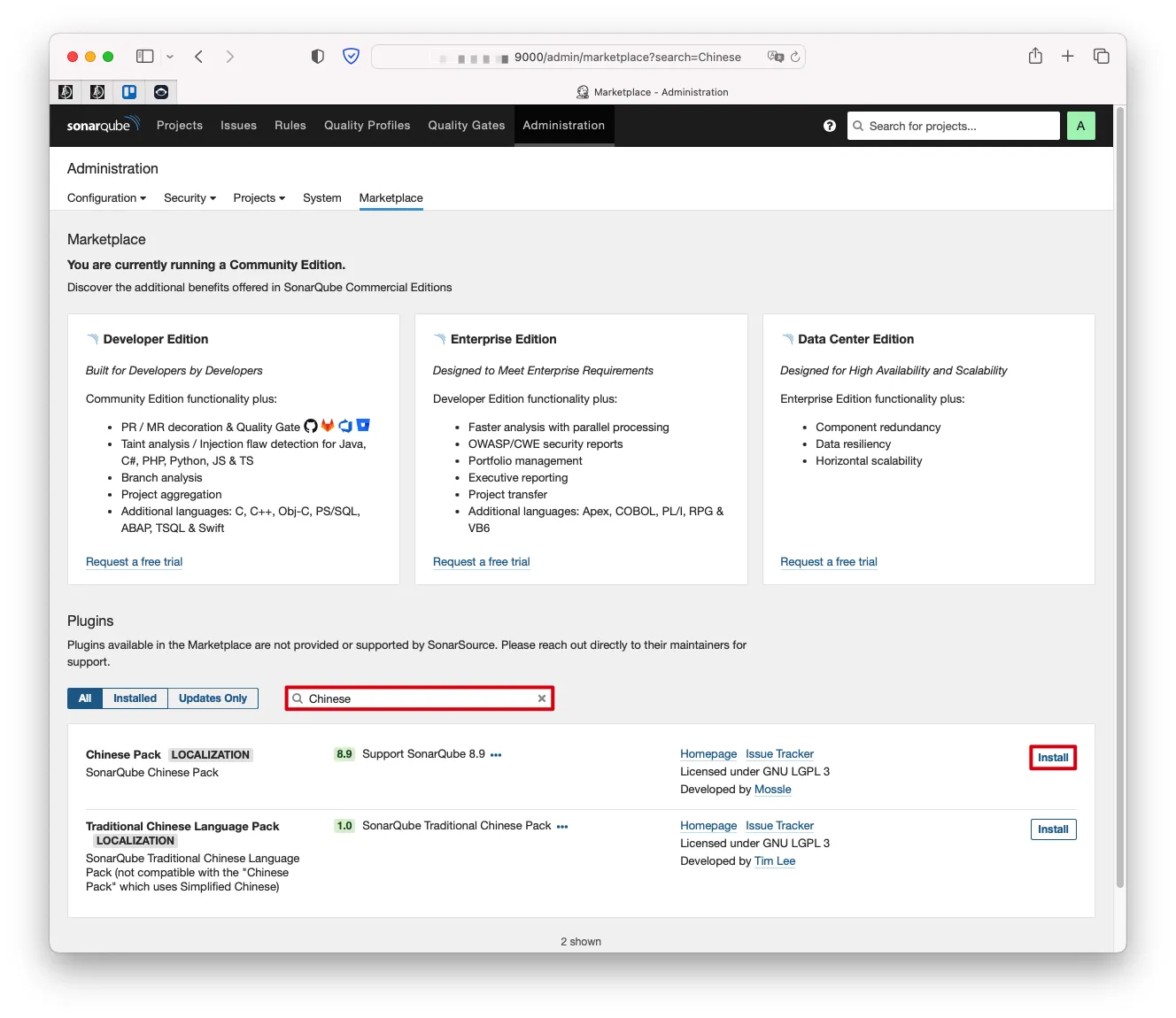Open the Administration Projects dropdown
1176x1018 pixels.
point(259,198)
